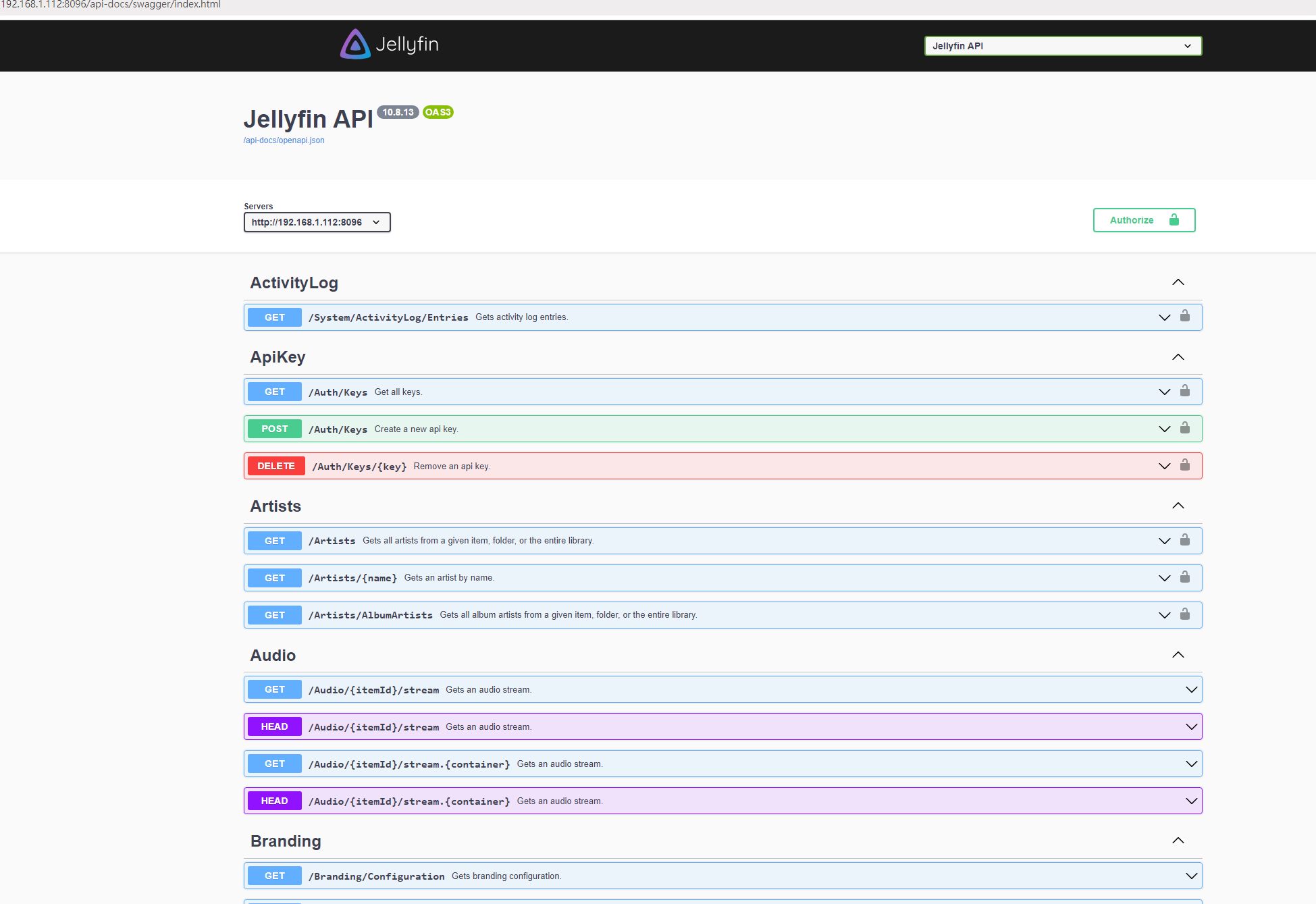Image resolution: width=1316 pixels, height=904 pixels.
Task: Open the /api-docs/openapi.json link
Action: 284,140
